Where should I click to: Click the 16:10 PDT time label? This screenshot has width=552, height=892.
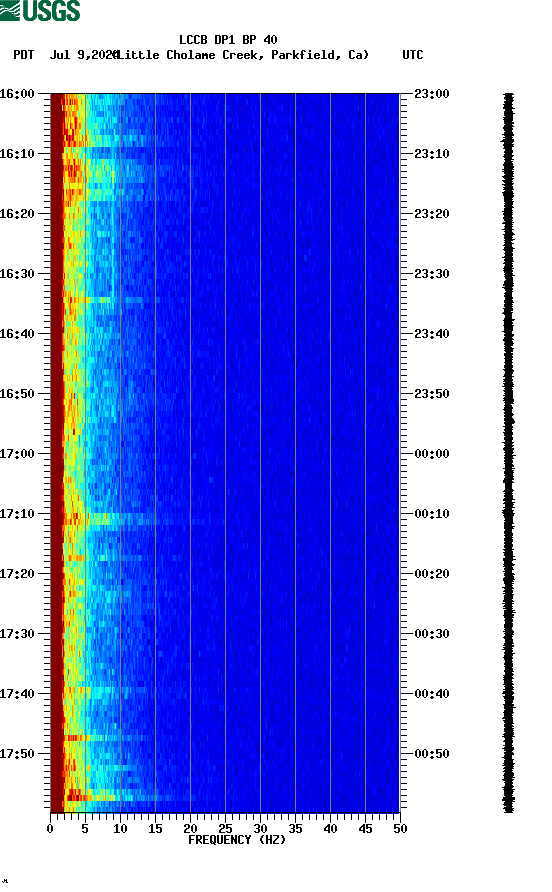[17, 154]
